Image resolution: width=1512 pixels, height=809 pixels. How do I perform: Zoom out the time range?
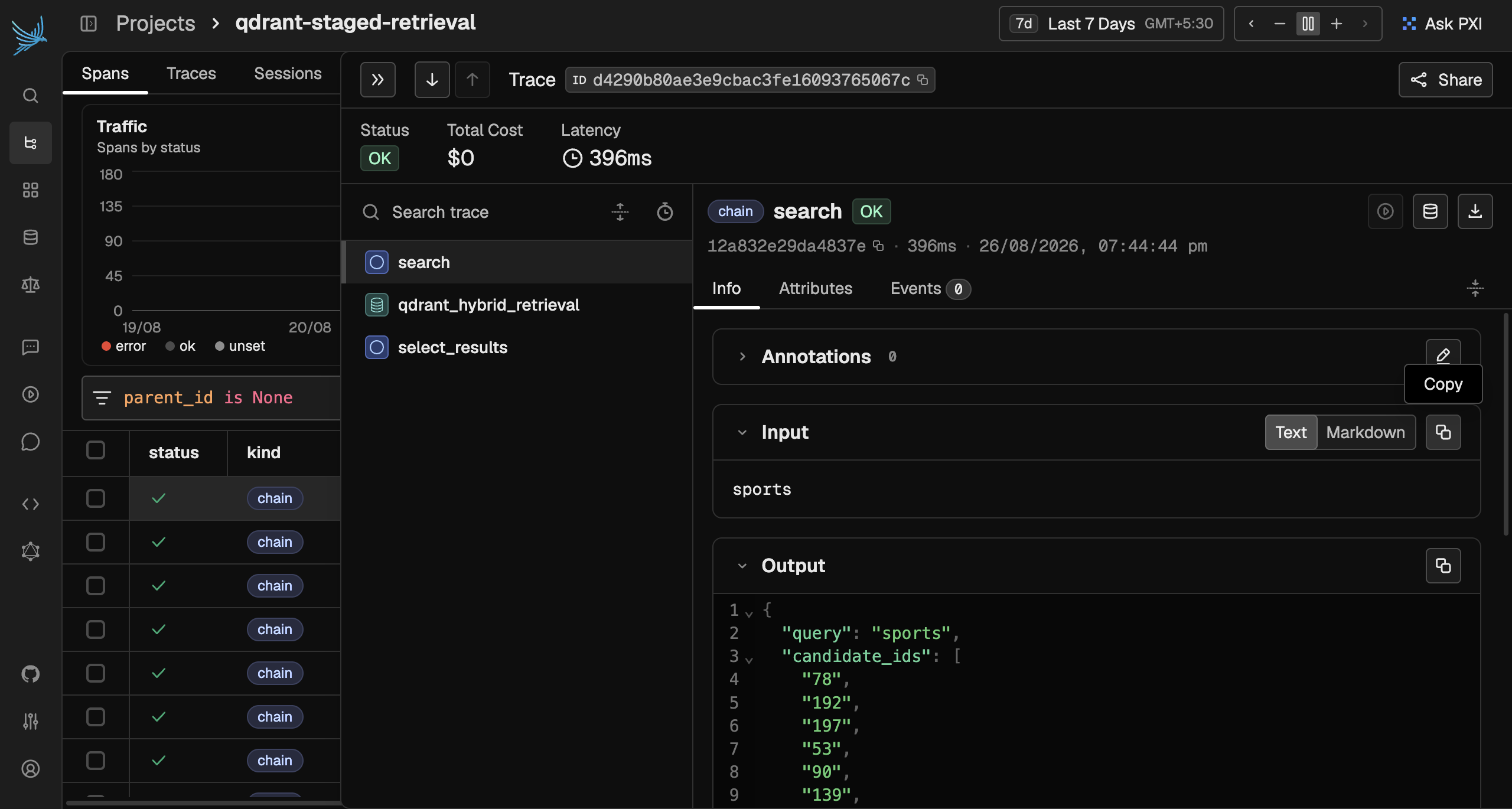coord(1279,24)
